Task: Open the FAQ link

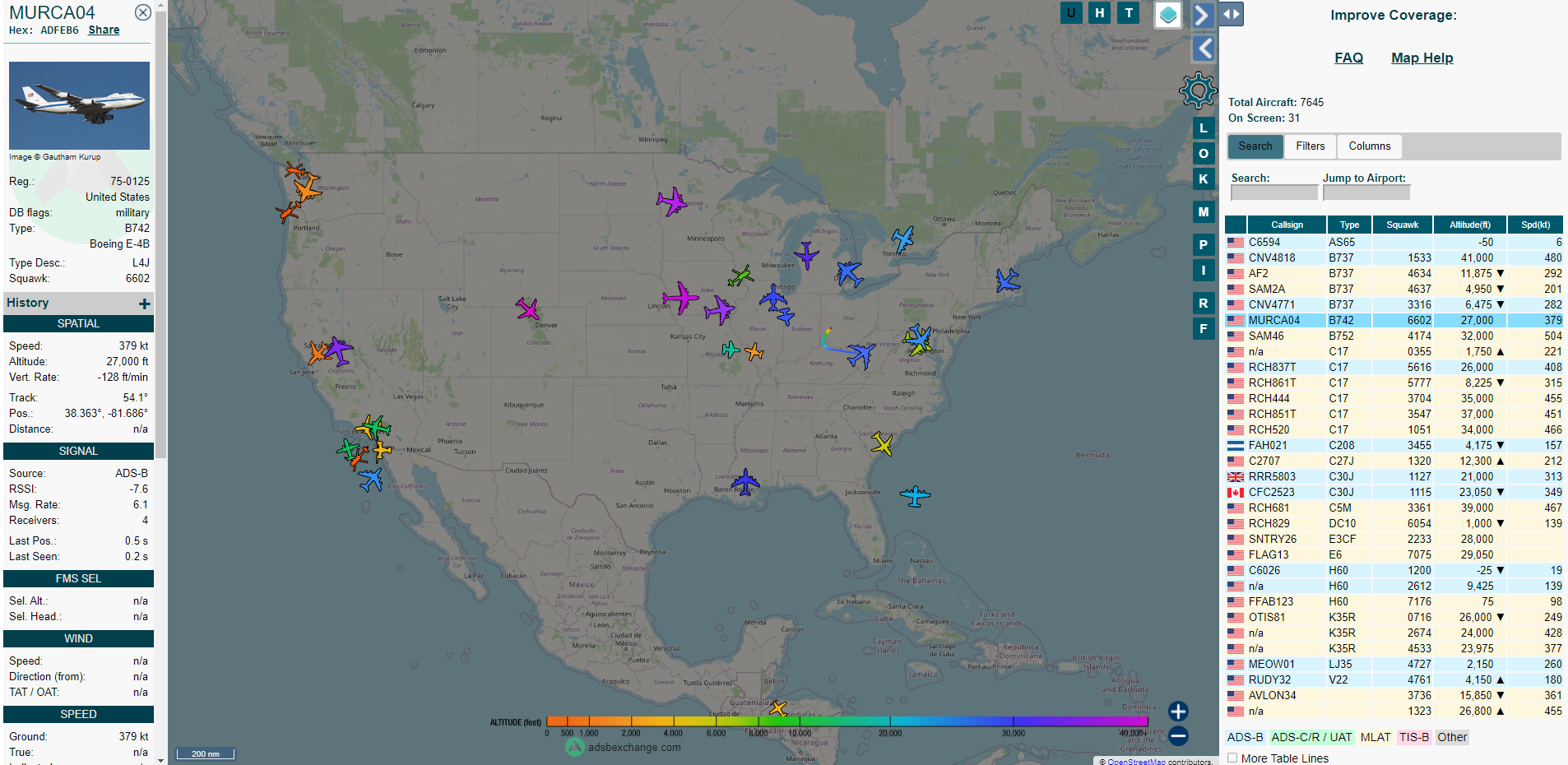Action: point(1348,58)
